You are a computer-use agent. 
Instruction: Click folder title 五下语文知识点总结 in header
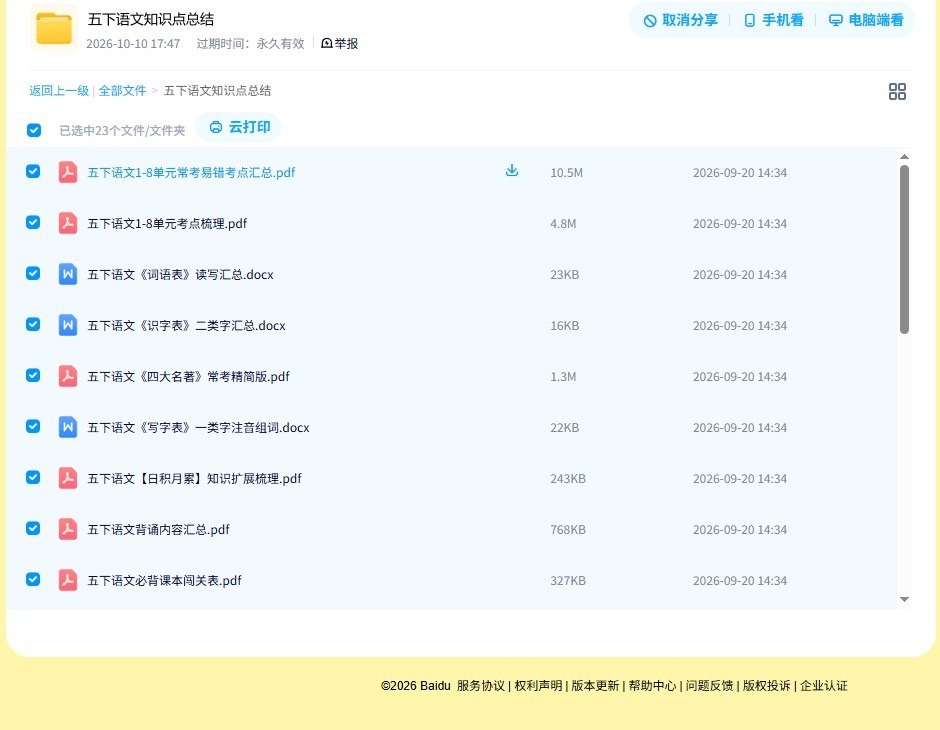[150, 19]
